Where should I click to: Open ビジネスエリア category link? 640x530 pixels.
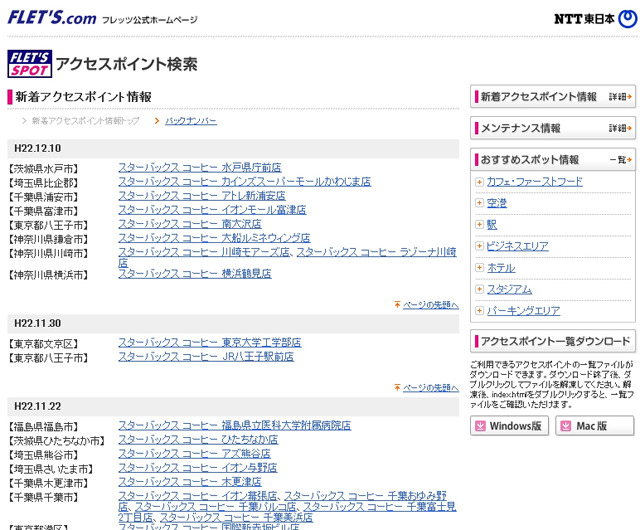[518, 246]
